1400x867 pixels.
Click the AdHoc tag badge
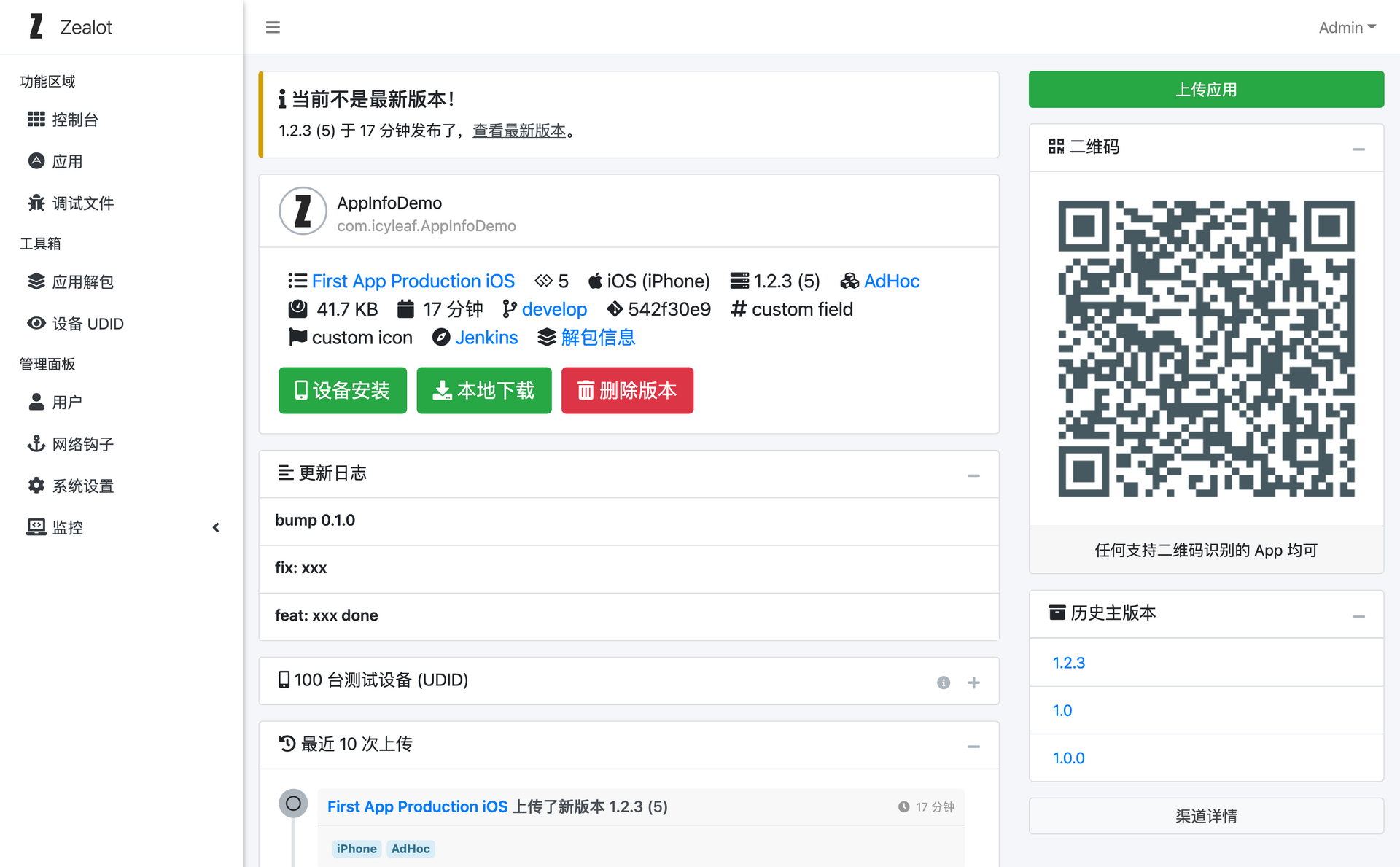coord(411,849)
